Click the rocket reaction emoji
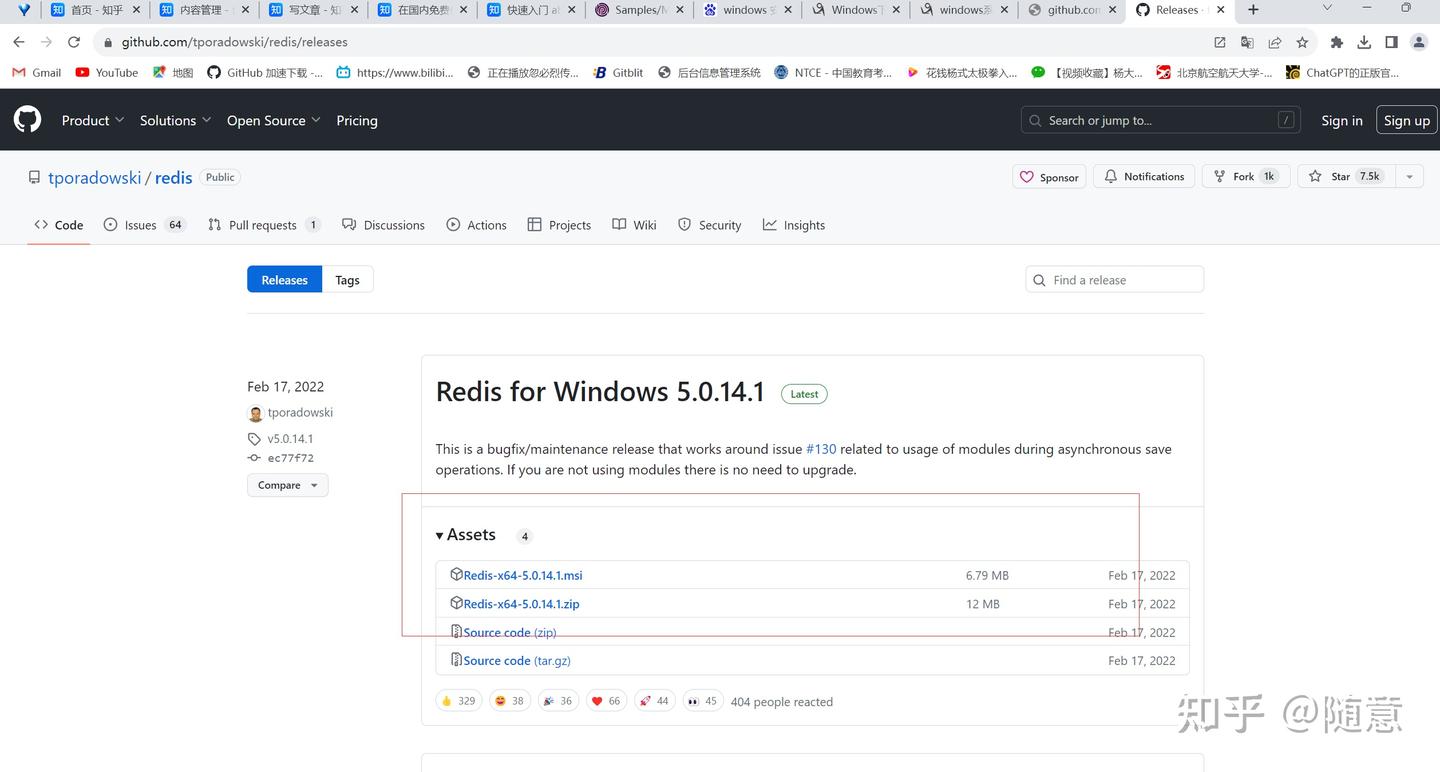This screenshot has width=1440, height=772. (x=654, y=701)
